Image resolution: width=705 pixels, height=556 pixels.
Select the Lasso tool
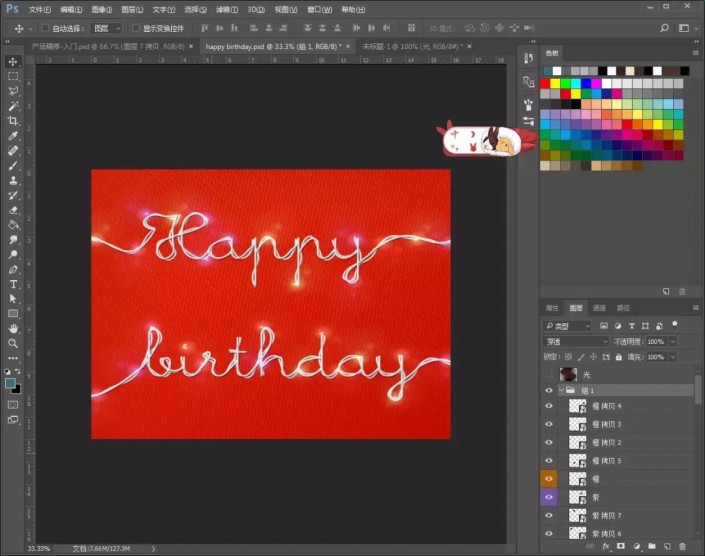click(x=13, y=91)
